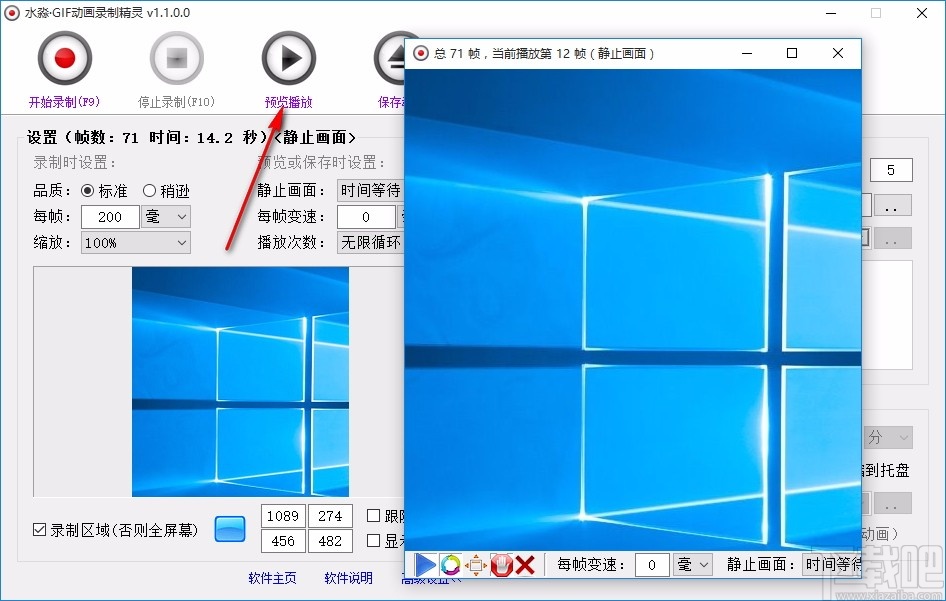Click the blue play arrow in preview toolbar
Screen dimensions: 946x601
(x=425, y=565)
